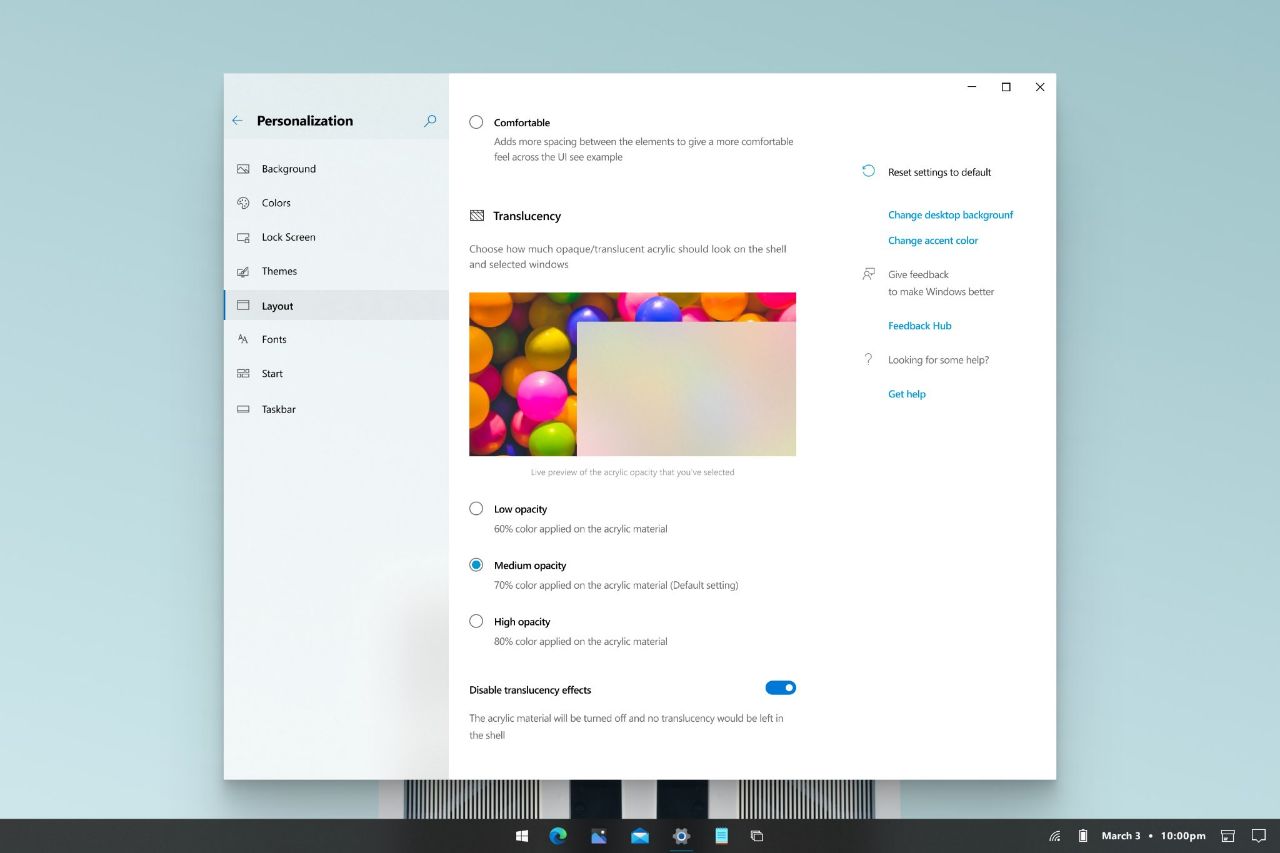Click the Translucency section heading text
This screenshot has height=853, width=1280.
coord(527,216)
